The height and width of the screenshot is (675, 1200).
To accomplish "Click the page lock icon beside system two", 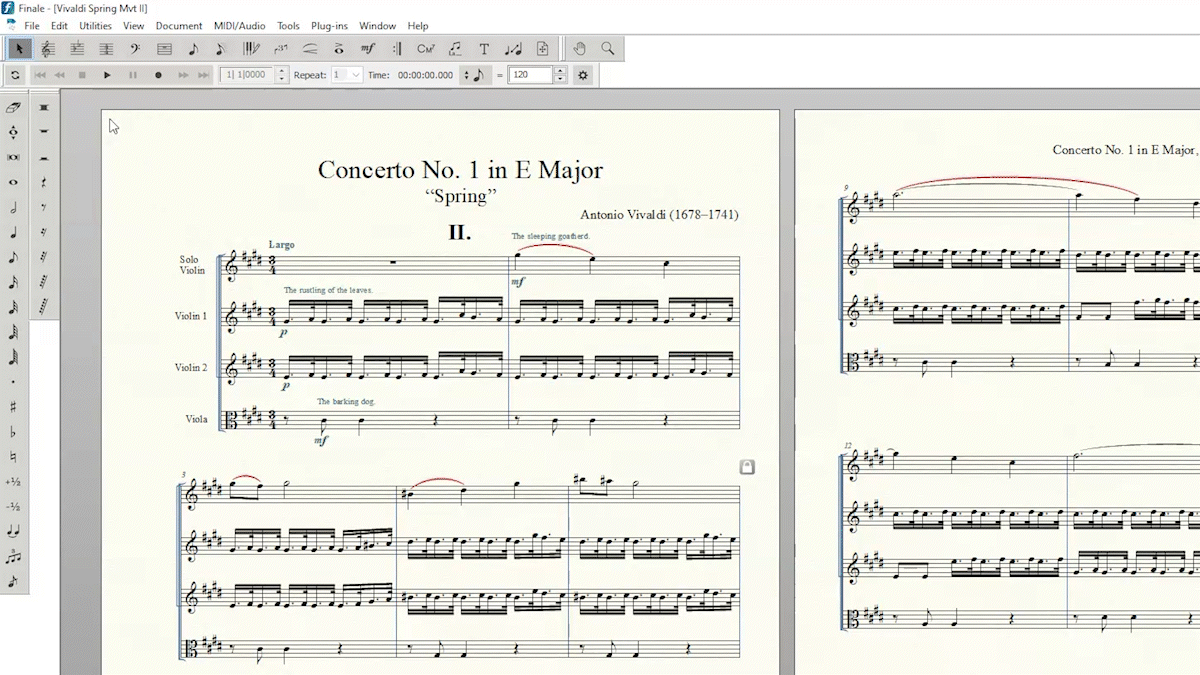I will [x=747, y=467].
